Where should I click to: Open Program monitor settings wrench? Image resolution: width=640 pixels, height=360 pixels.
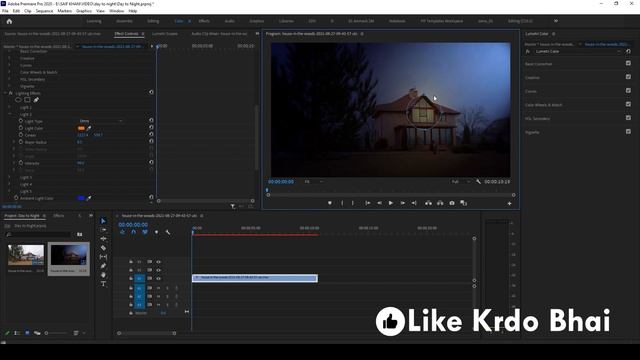point(478,182)
